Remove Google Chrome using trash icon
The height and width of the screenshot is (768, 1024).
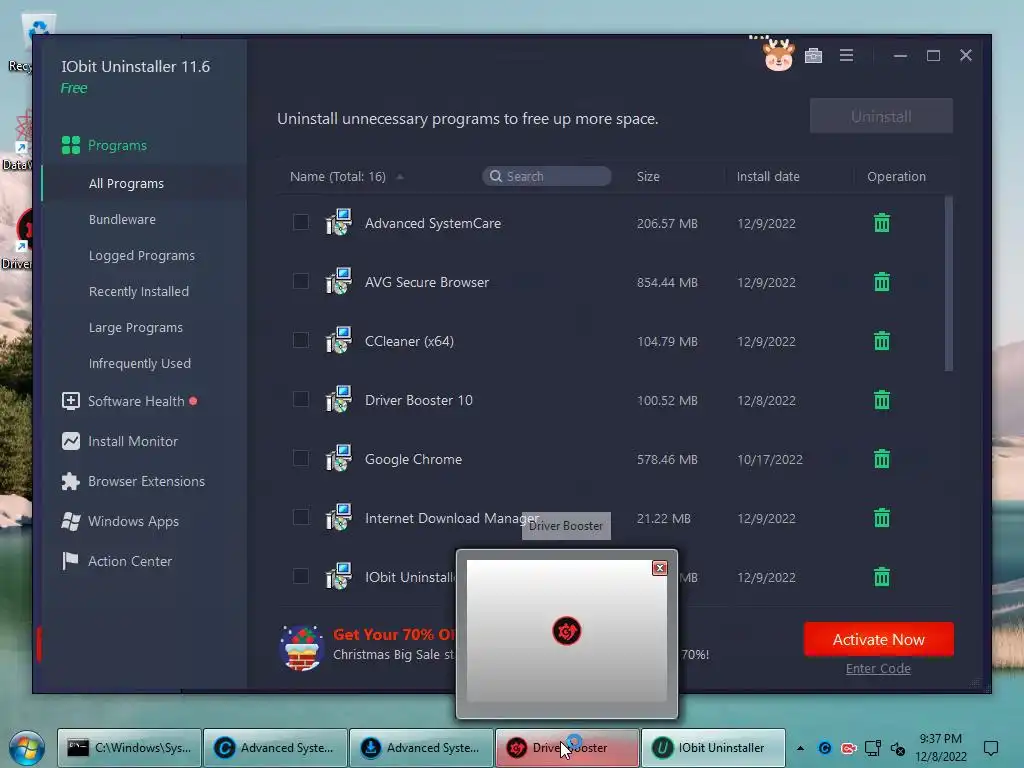(x=882, y=458)
